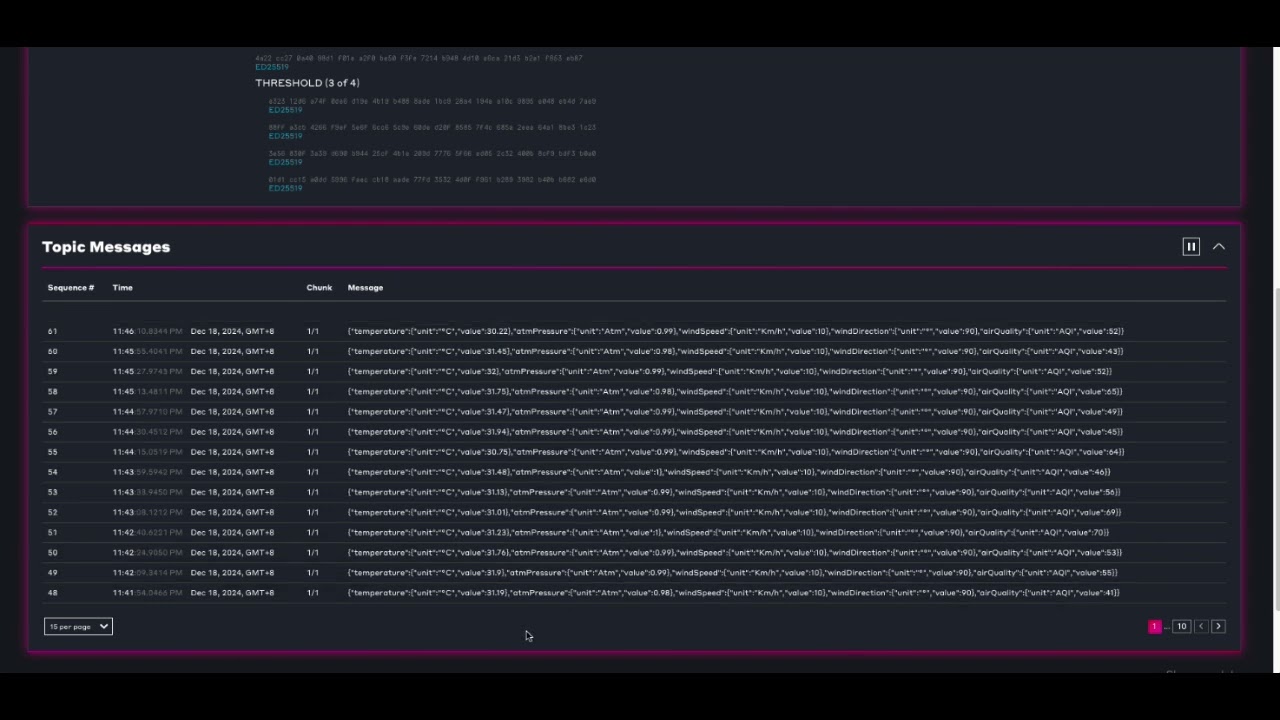Screen dimensions: 1280x720
Task: Select sequence number 52
Action: pos(52,512)
